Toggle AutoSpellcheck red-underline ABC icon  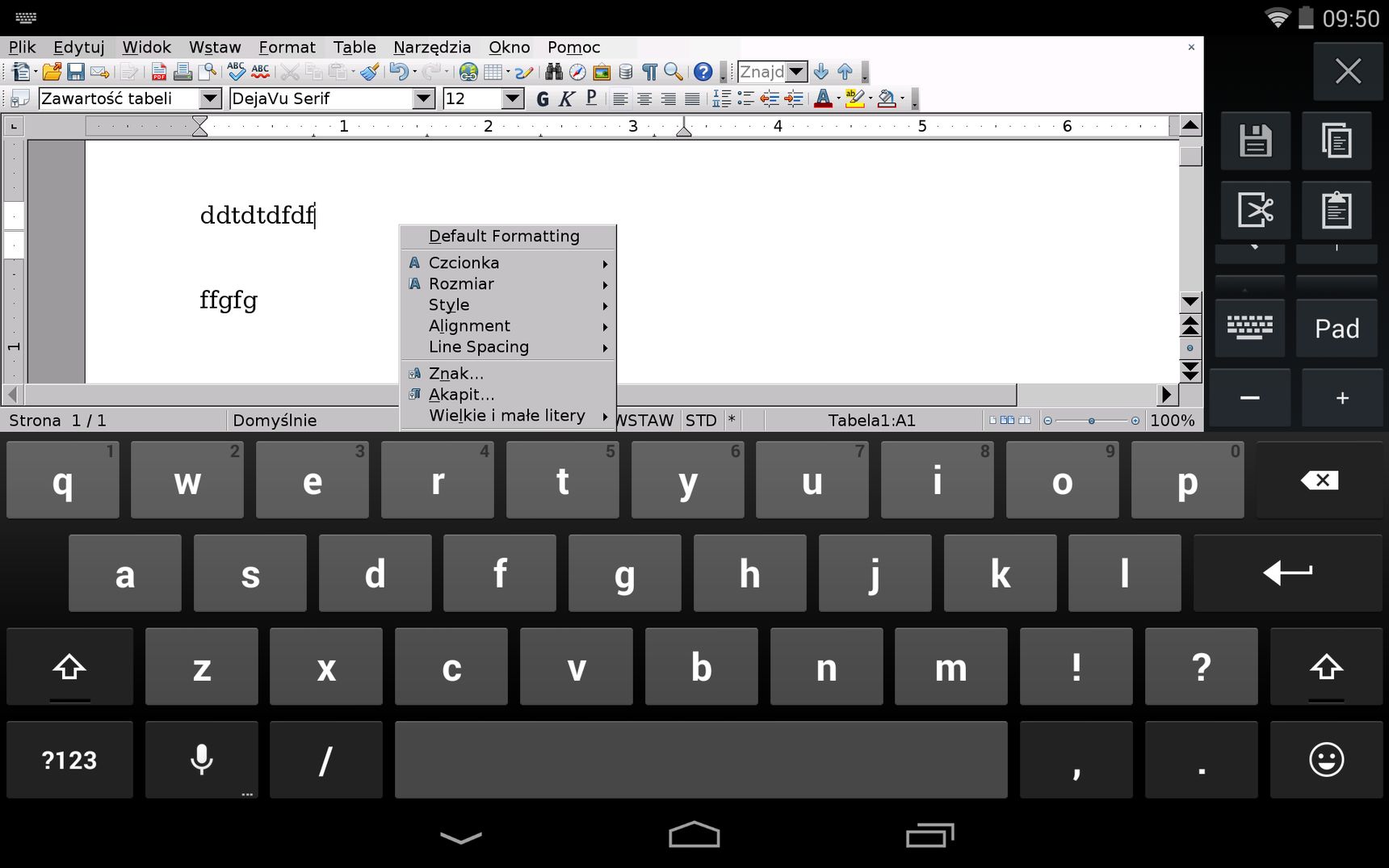[260, 72]
